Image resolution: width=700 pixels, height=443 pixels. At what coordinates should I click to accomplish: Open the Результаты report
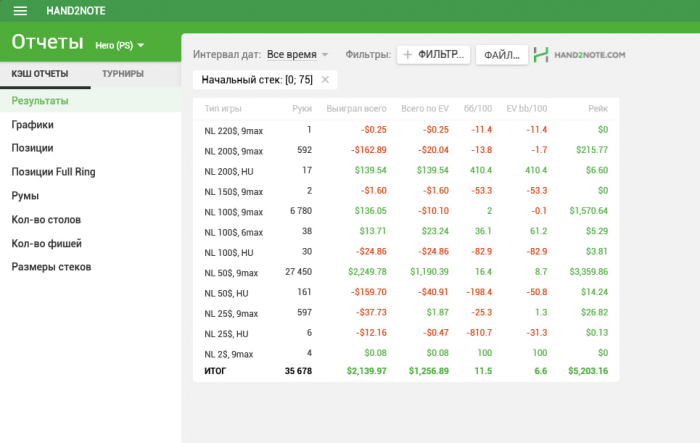point(40,101)
